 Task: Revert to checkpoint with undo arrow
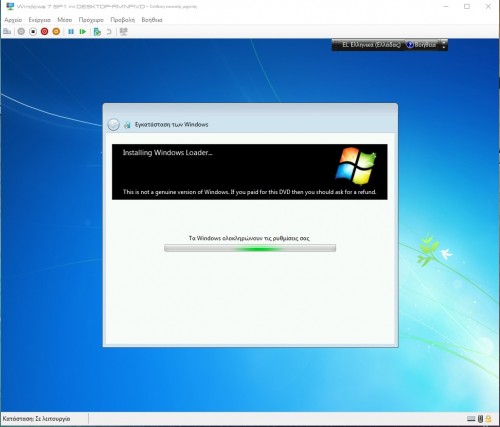(x=109, y=32)
